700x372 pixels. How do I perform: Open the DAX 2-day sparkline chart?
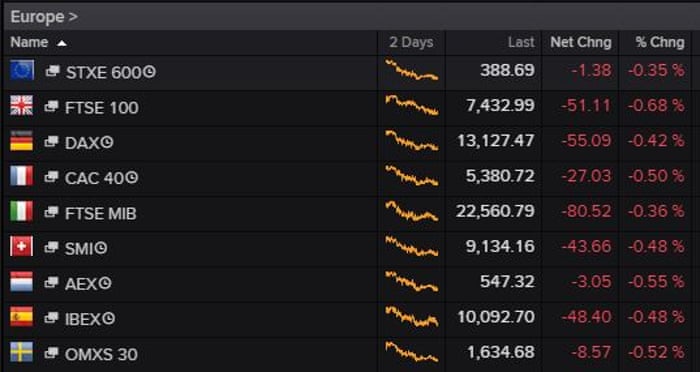click(412, 141)
